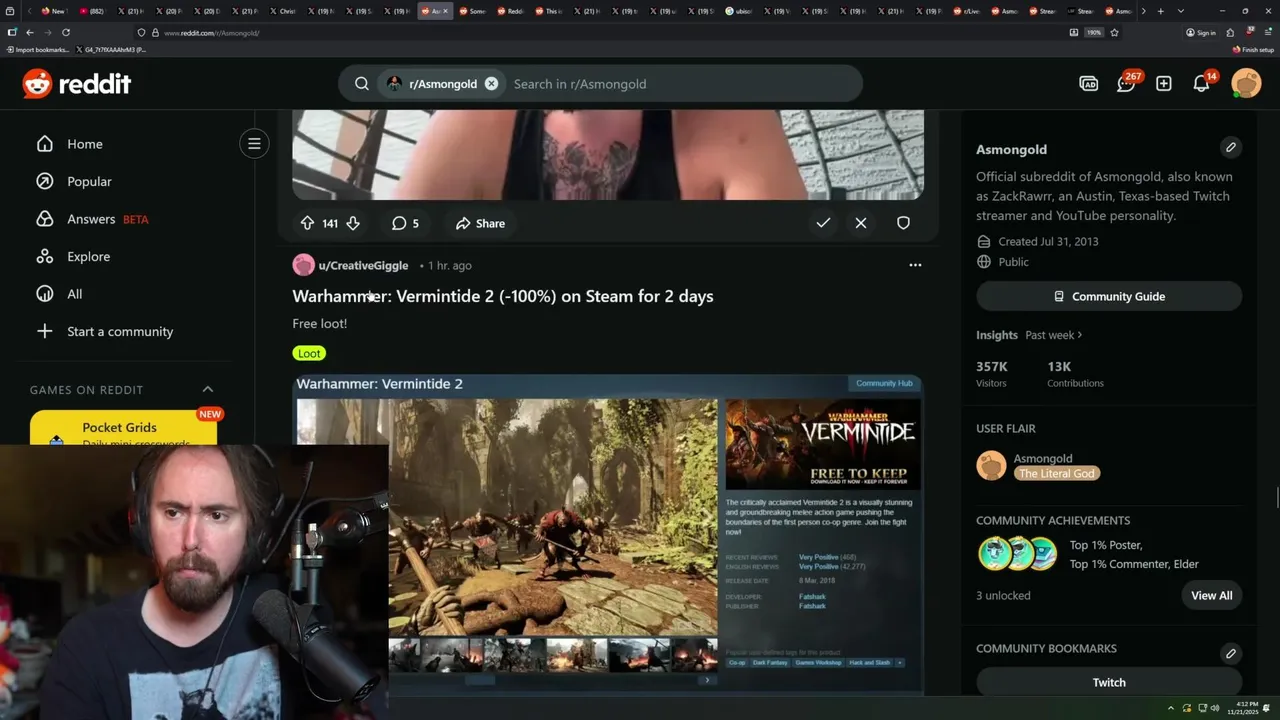Screen dimensions: 1280x720
Task: Click the 13K Contributions stat
Action: tap(1075, 374)
